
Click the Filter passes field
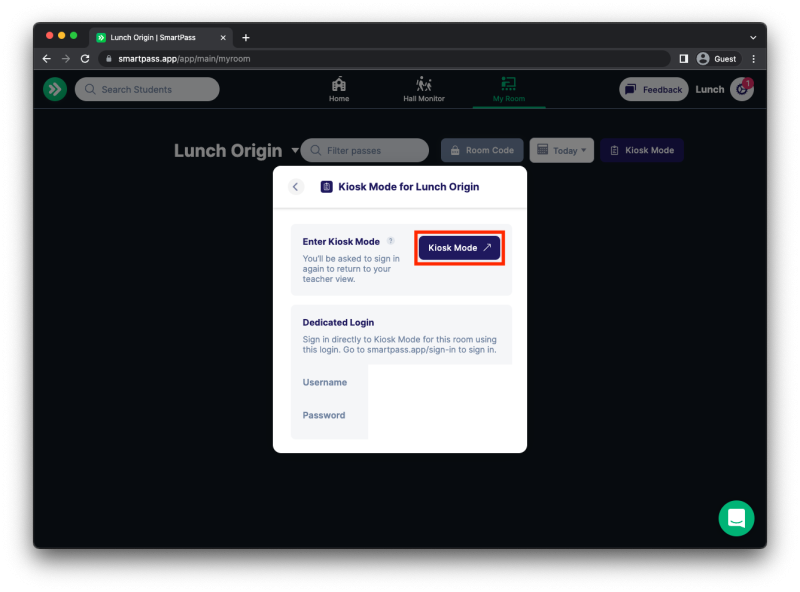pos(364,150)
